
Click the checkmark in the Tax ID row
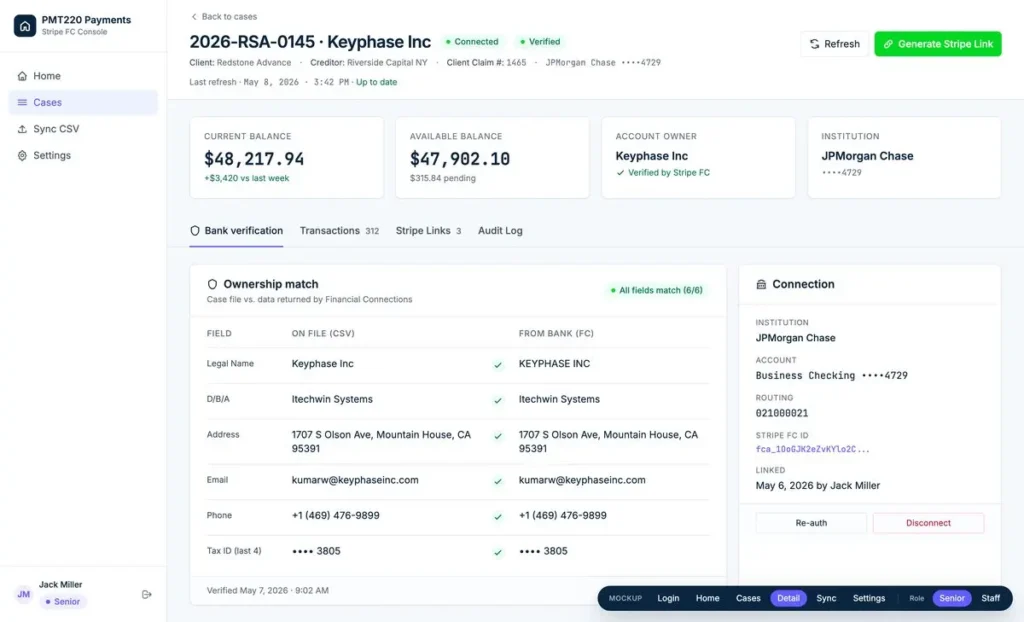(x=498, y=552)
